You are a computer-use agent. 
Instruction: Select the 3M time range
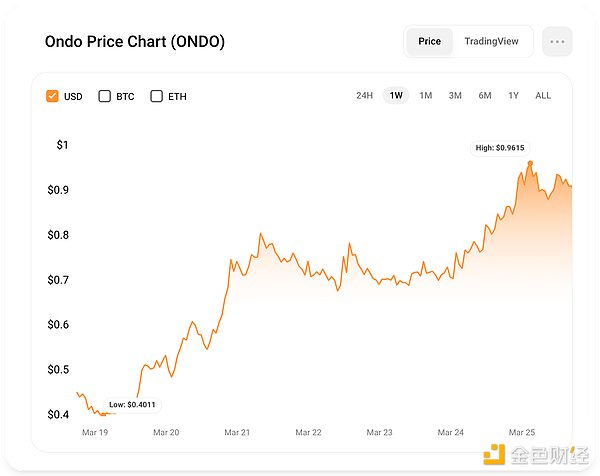(x=455, y=96)
